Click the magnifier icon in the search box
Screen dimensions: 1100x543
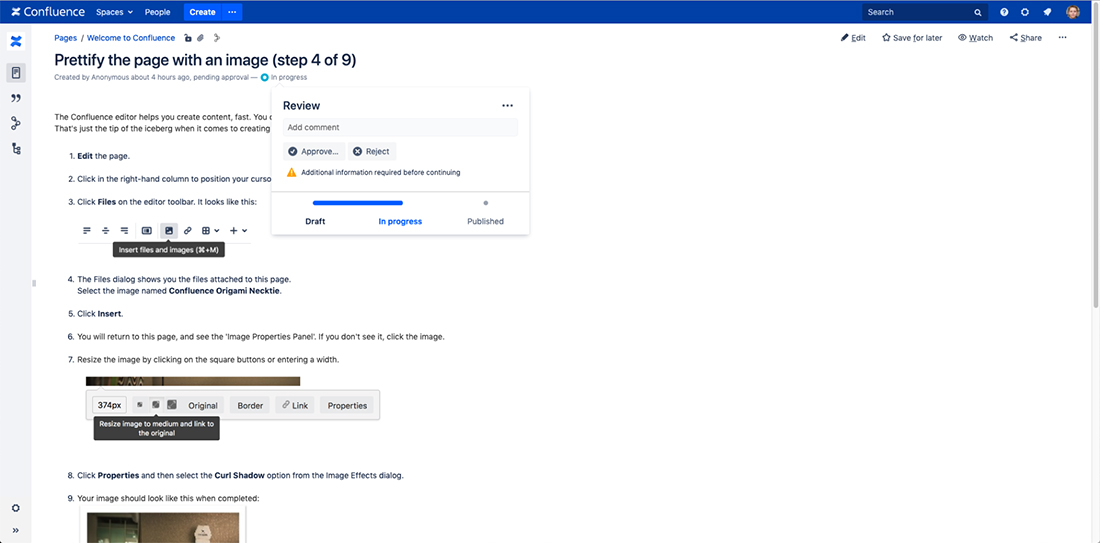[978, 13]
